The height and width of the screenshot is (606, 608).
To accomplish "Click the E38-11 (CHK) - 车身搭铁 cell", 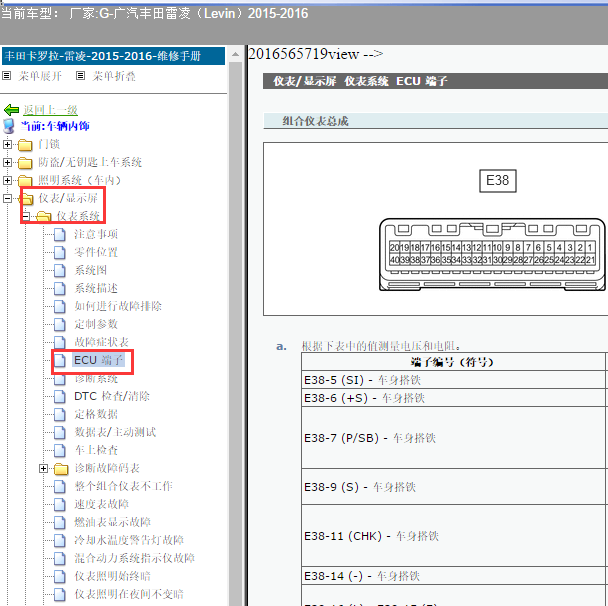I will (453, 535).
